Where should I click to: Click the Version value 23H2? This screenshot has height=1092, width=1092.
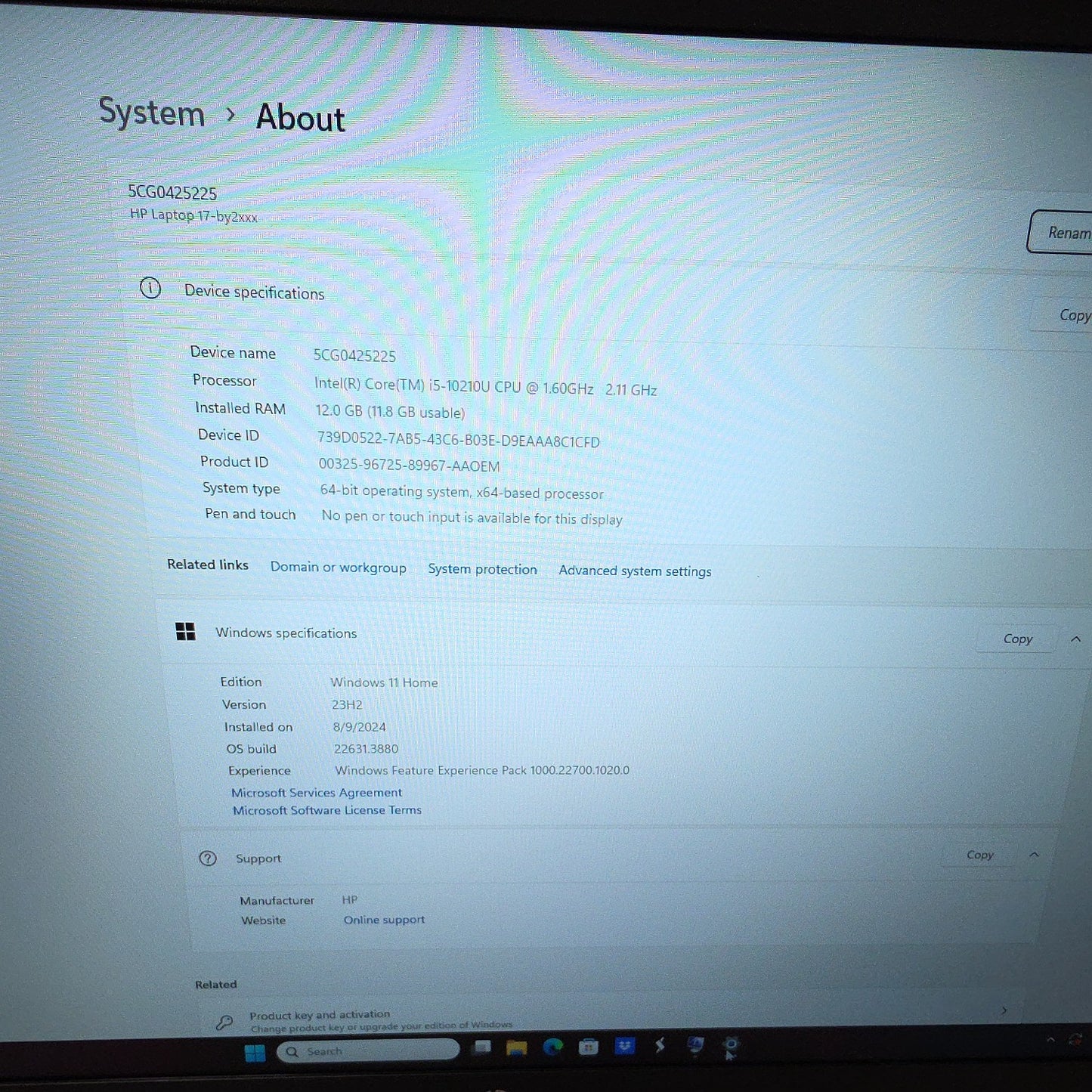[347, 704]
